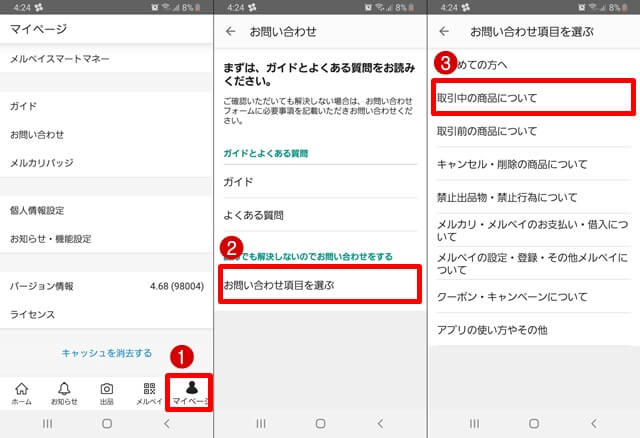
Task: Go back from お問い合わせ screen arrow
Action: (231, 31)
